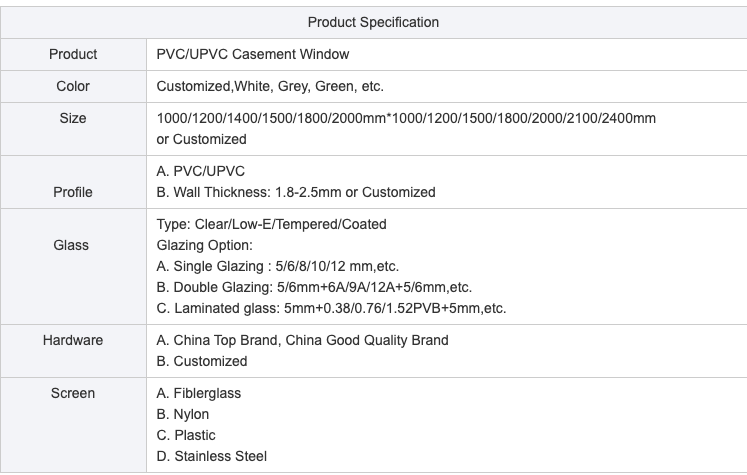This screenshot has width=747, height=475.
Task: Select the Product row label cell
Action: point(73,54)
